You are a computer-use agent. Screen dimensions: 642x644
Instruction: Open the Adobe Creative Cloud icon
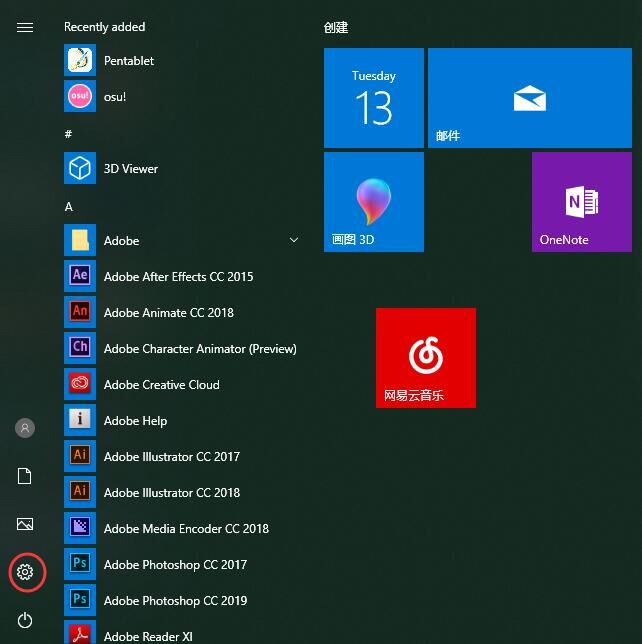(x=80, y=384)
